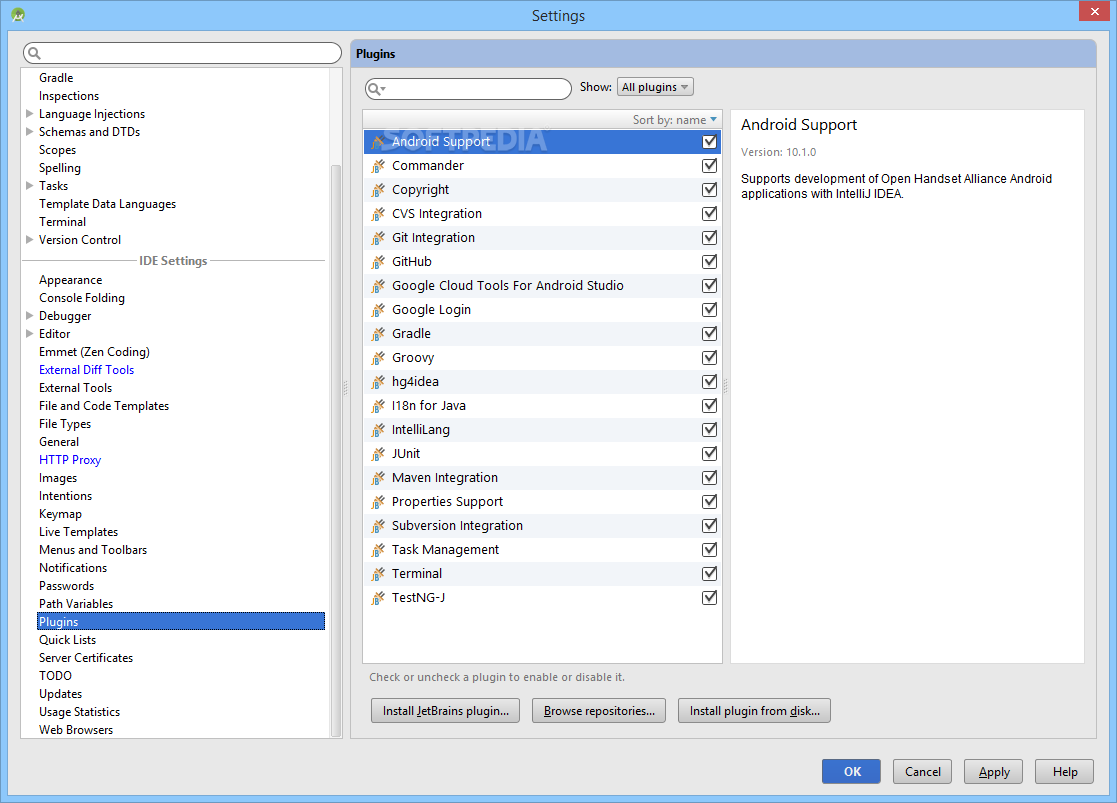
Task: Click the Android Studio logo in title bar
Action: [x=18, y=15]
